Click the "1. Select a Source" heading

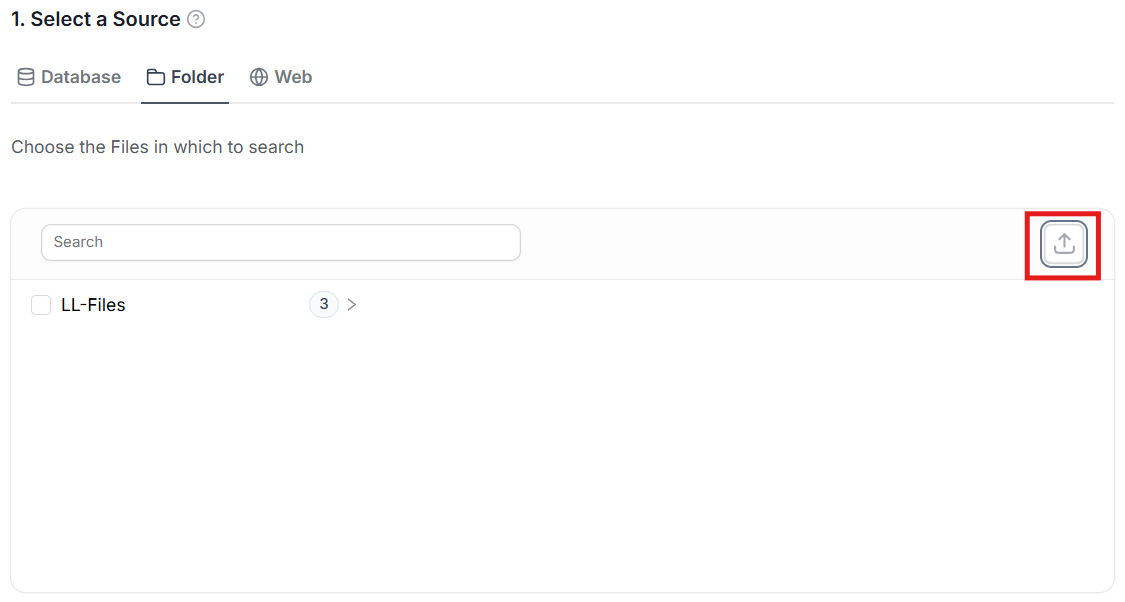pos(96,19)
